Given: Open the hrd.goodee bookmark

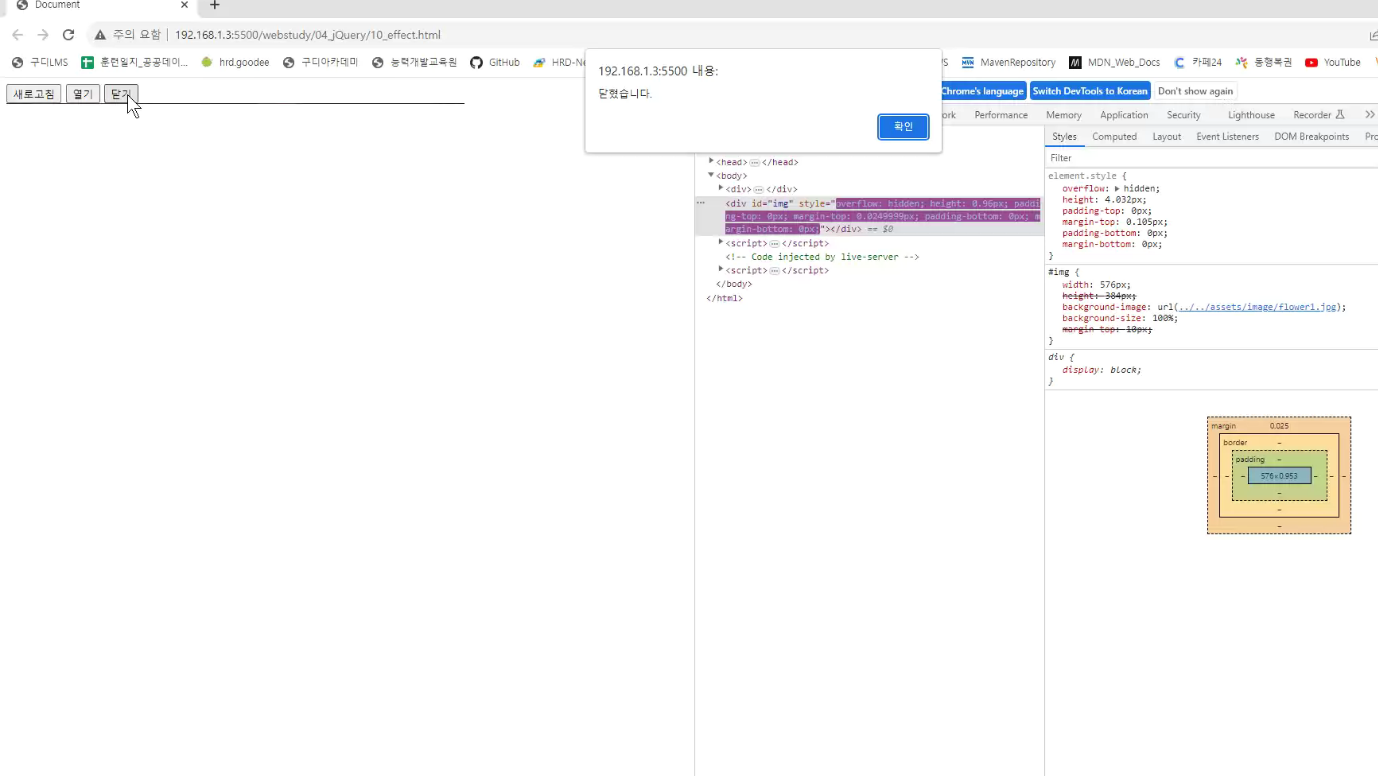Looking at the screenshot, I should click(235, 62).
